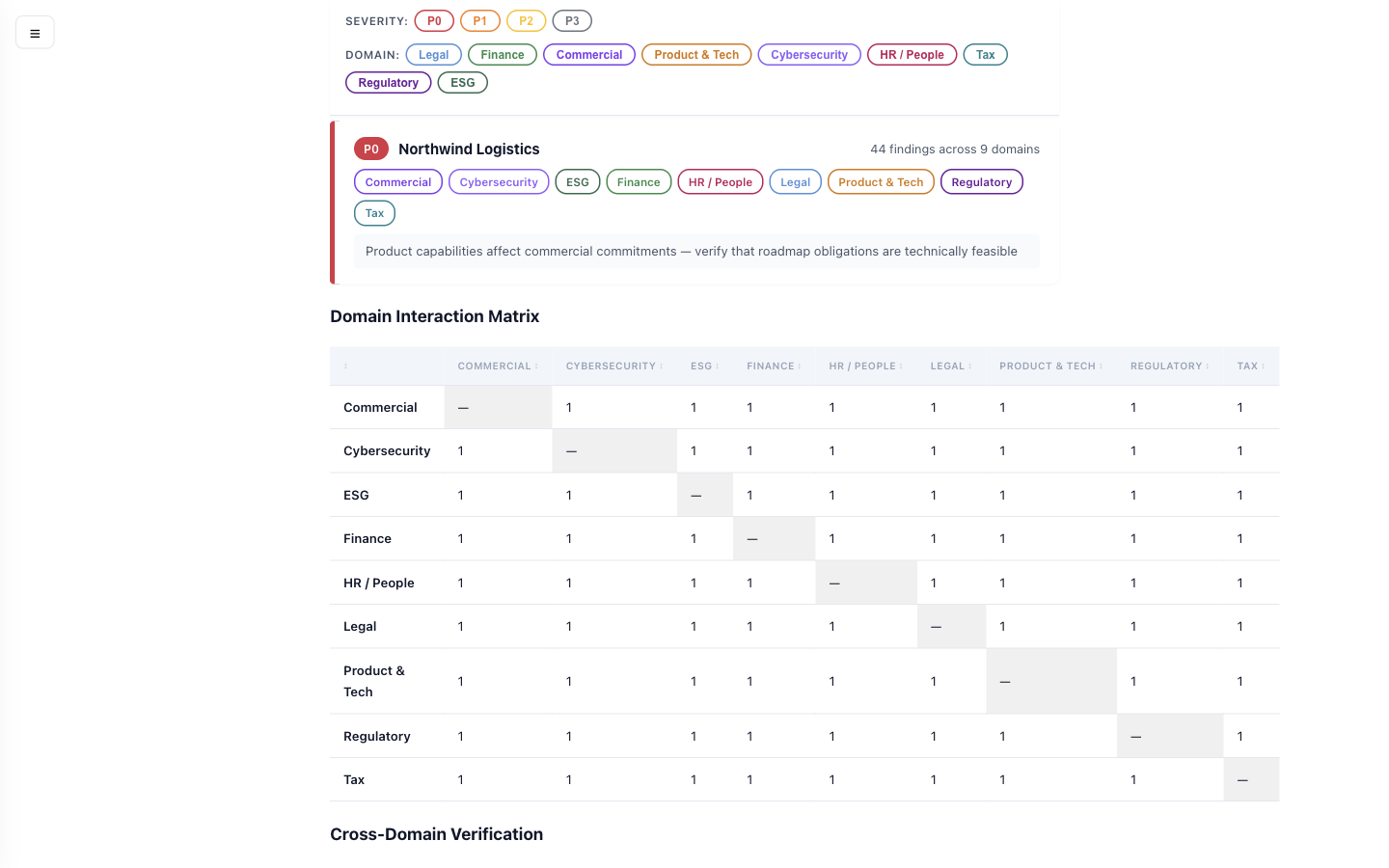
Task: Click the Cross-Domain Verification heading
Action: (437, 834)
